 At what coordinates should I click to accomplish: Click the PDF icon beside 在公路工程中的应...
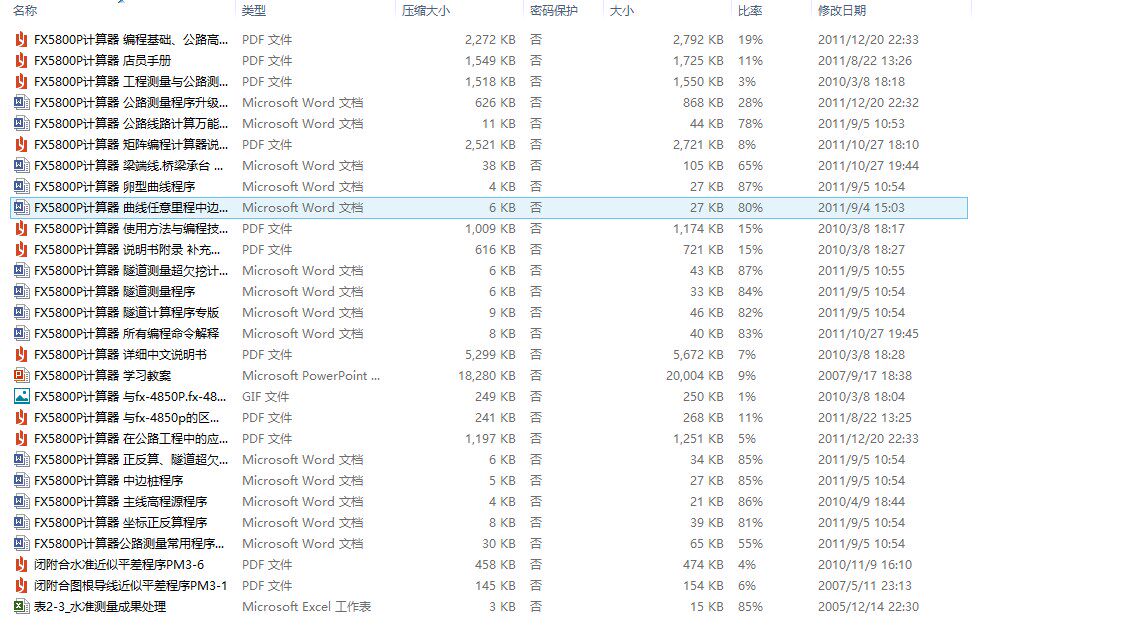click(22, 439)
